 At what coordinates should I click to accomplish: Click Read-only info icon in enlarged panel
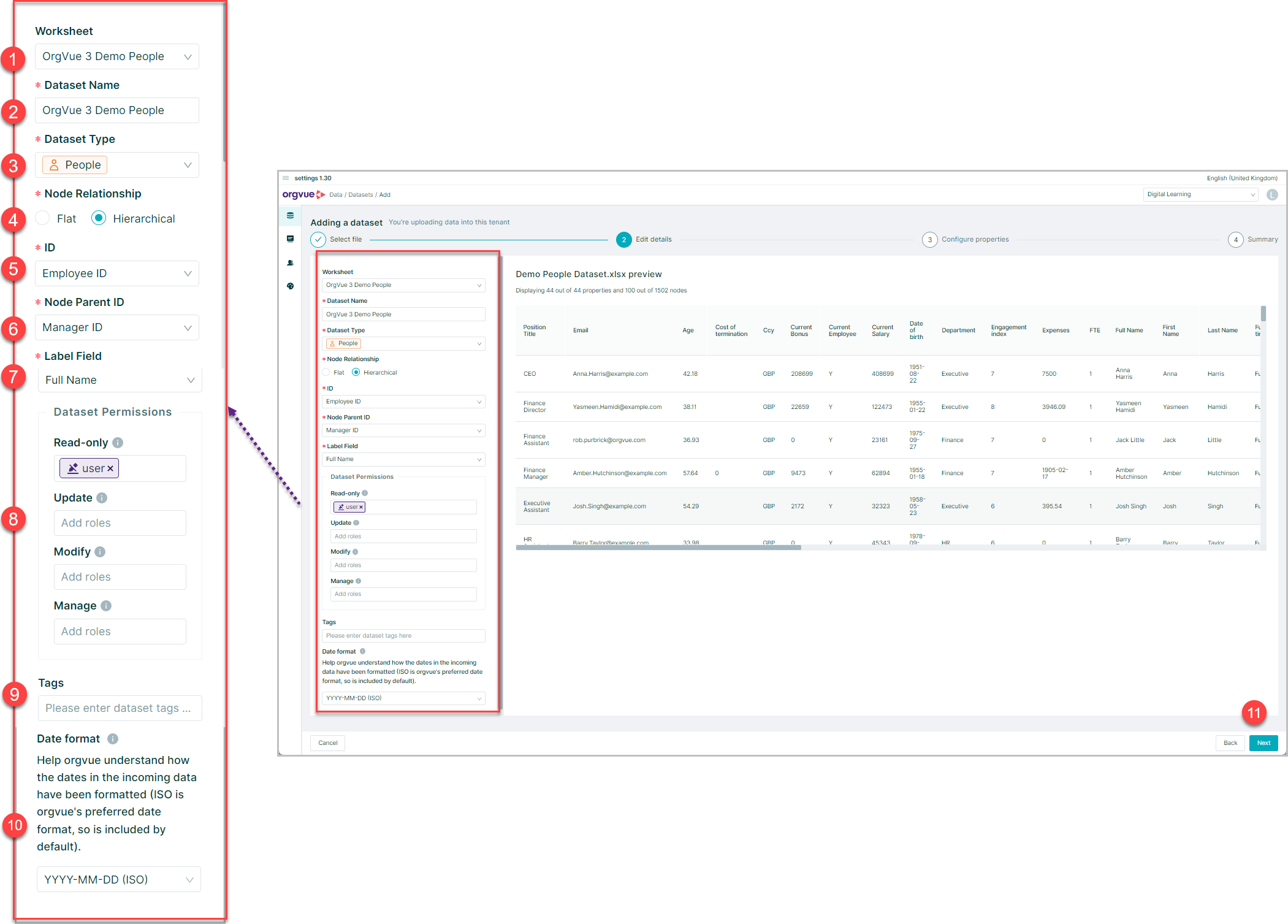tap(118, 443)
